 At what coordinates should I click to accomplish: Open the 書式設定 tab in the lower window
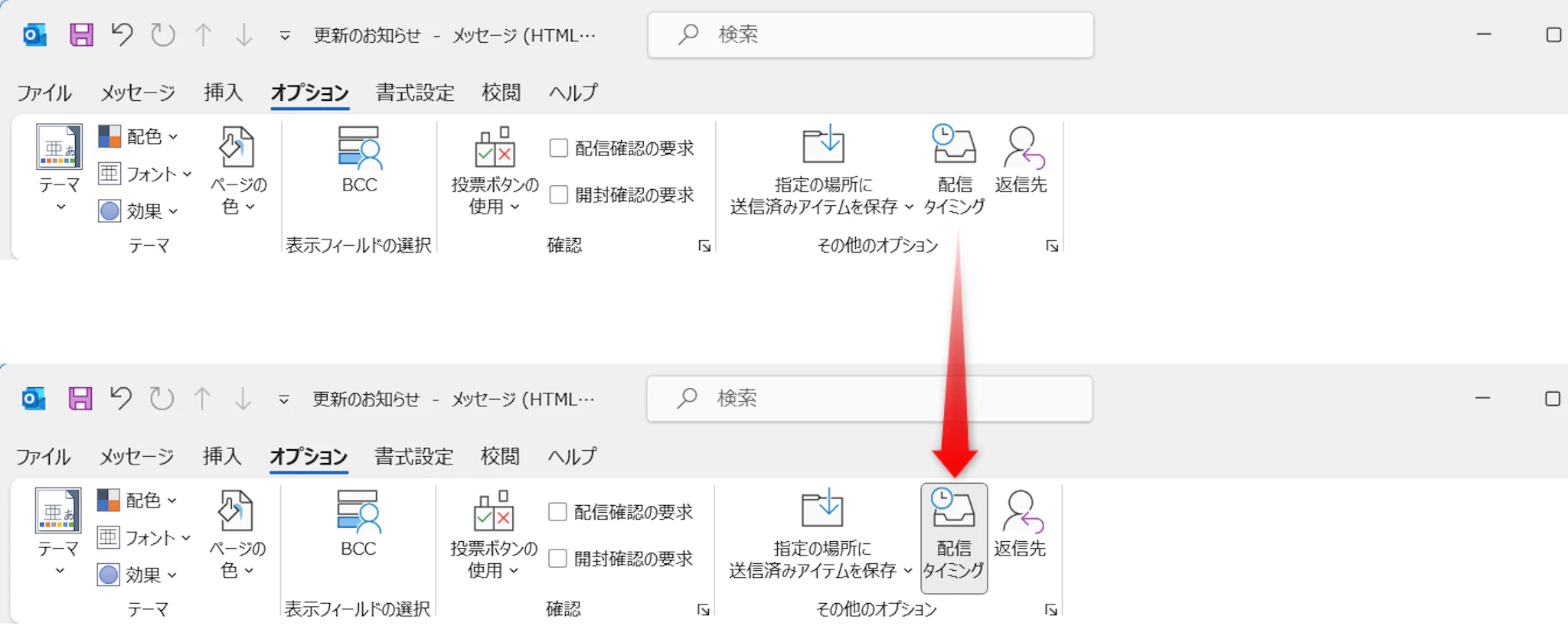tap(413, 457)
